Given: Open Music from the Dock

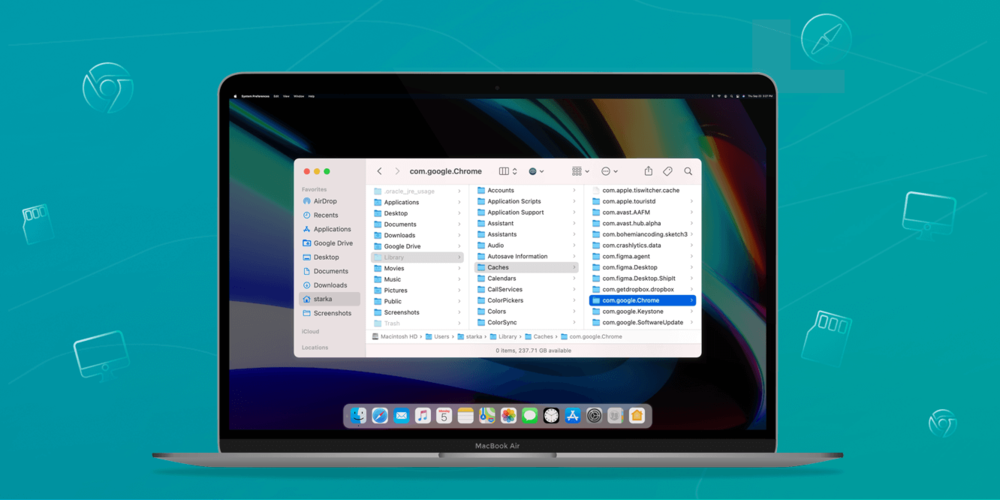Looking at the screenshot, I should click(423, 416).
